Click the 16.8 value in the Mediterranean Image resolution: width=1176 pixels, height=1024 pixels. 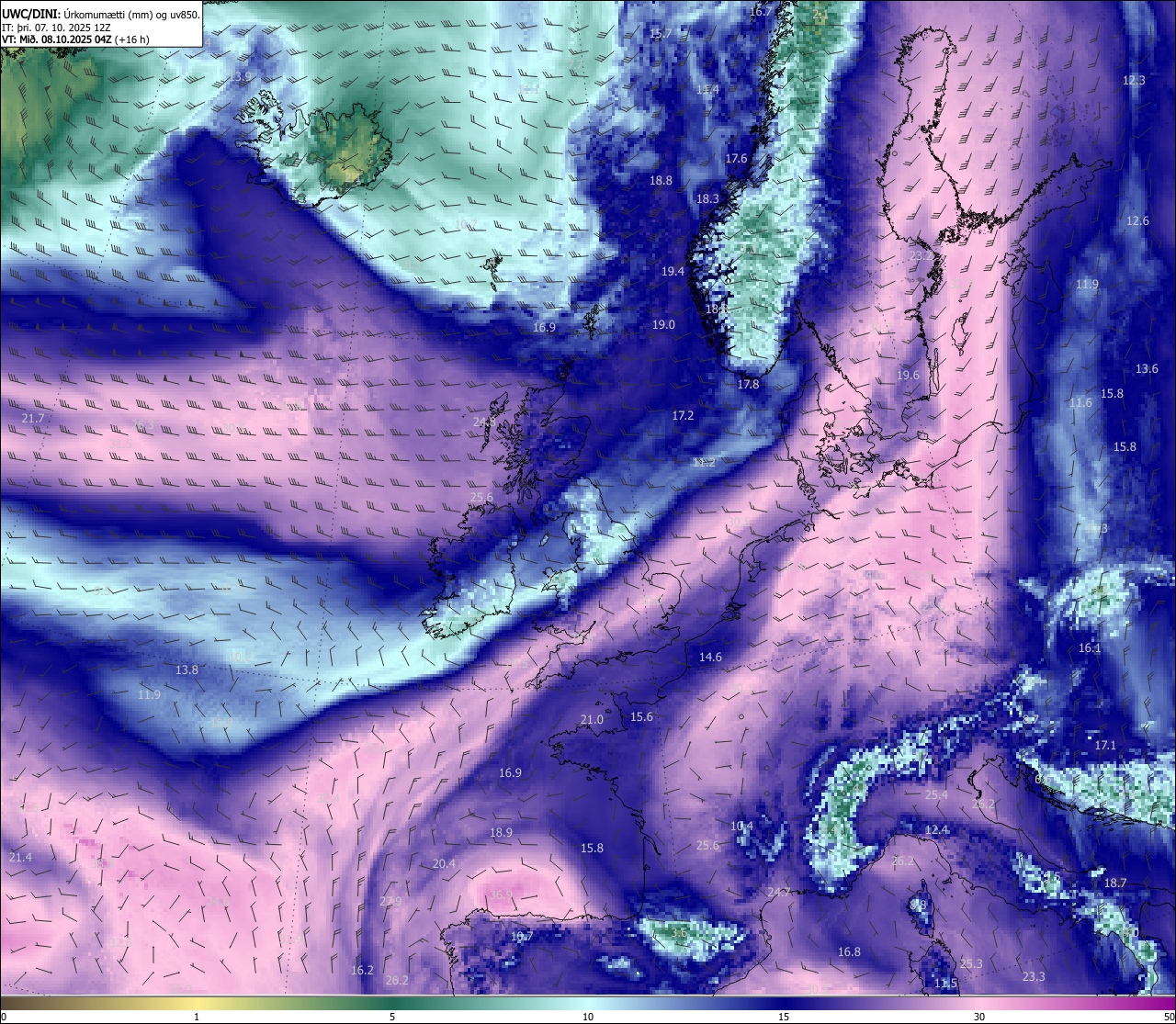[849, 952]
